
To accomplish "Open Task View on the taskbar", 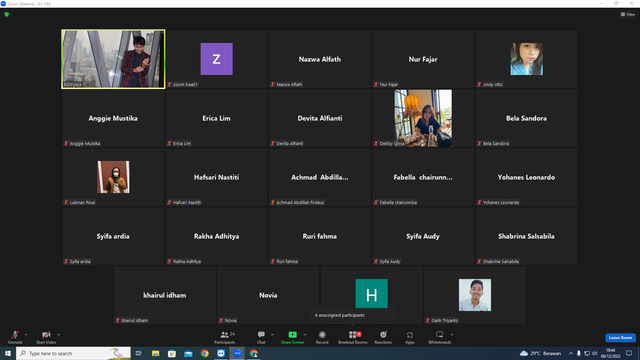I will tap(139, 353).
